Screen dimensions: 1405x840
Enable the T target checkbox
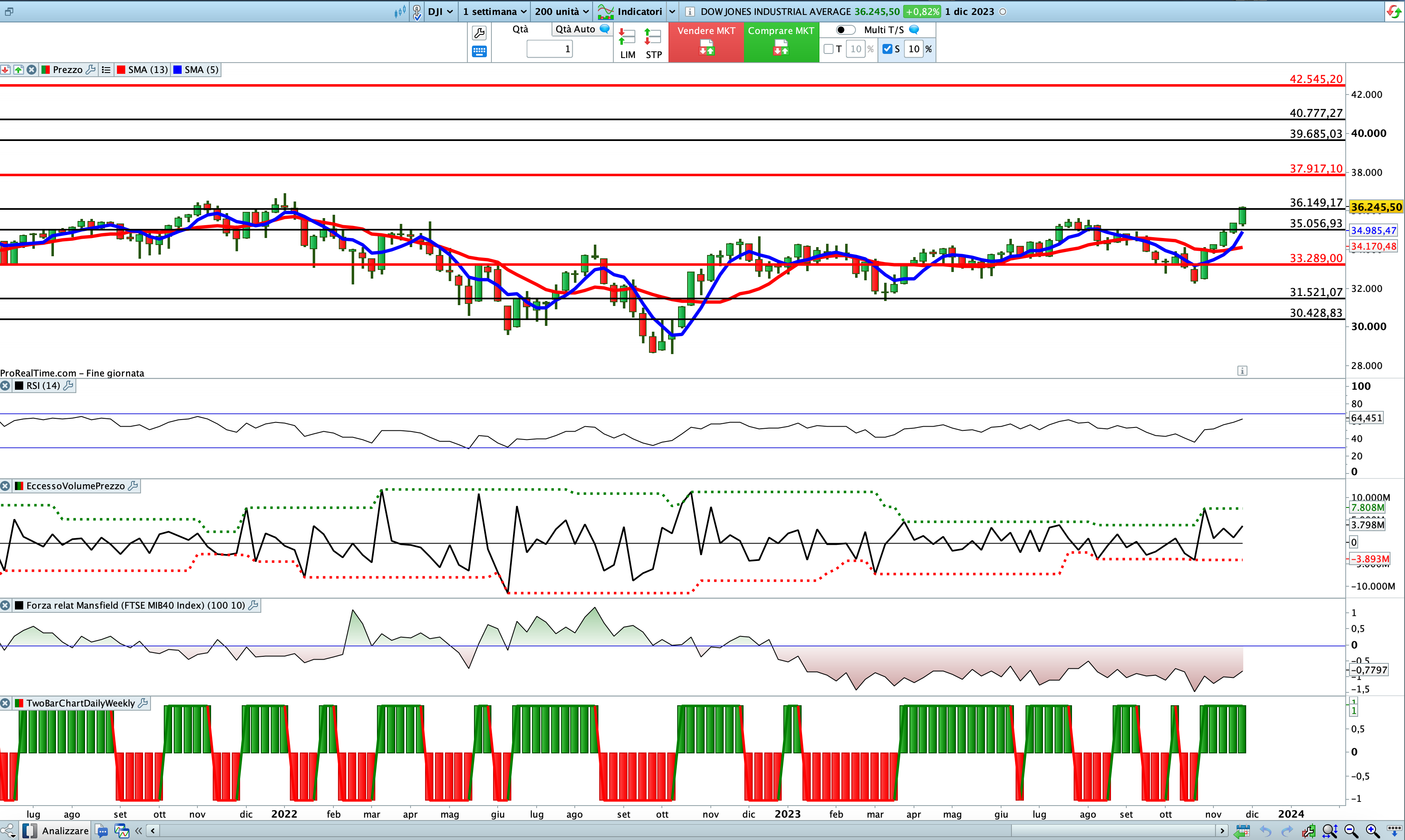(829, 49)
